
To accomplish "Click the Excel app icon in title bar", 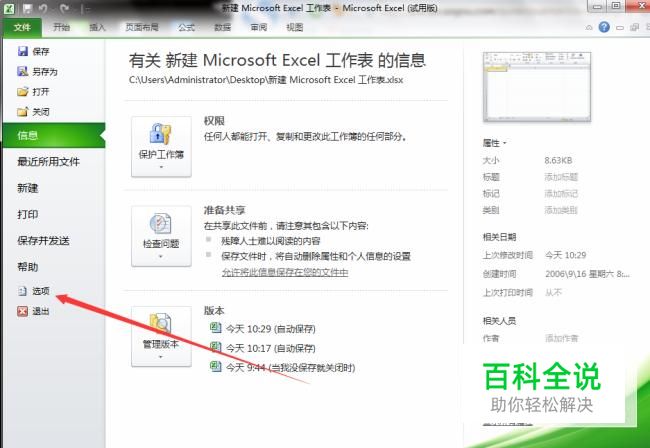I will pos(9,8).
